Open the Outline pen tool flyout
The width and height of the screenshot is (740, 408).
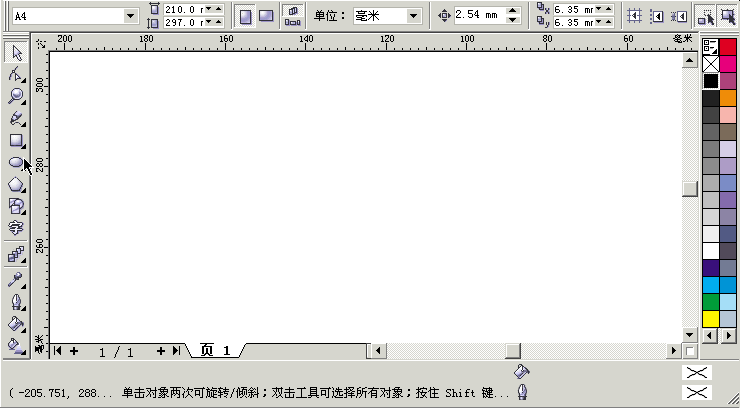point(16,302)
